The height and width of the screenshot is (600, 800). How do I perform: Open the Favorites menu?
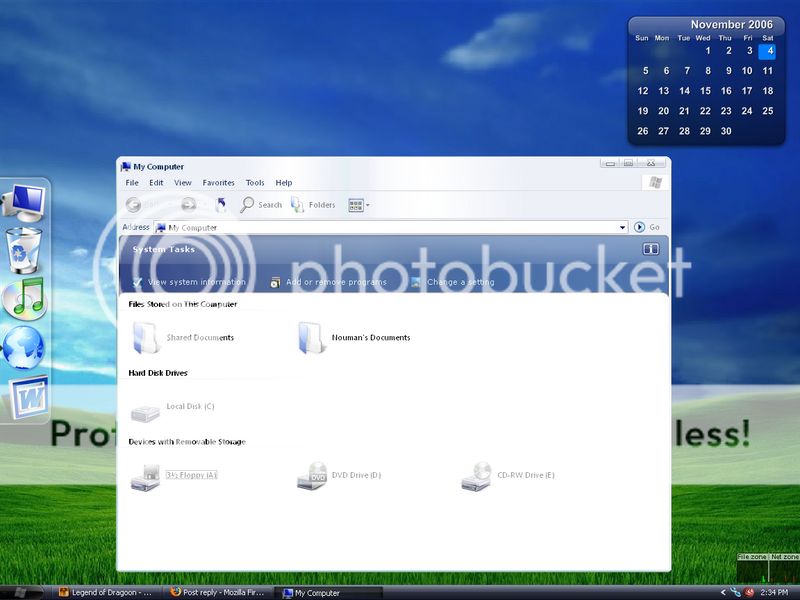click(x=218, y=183)
